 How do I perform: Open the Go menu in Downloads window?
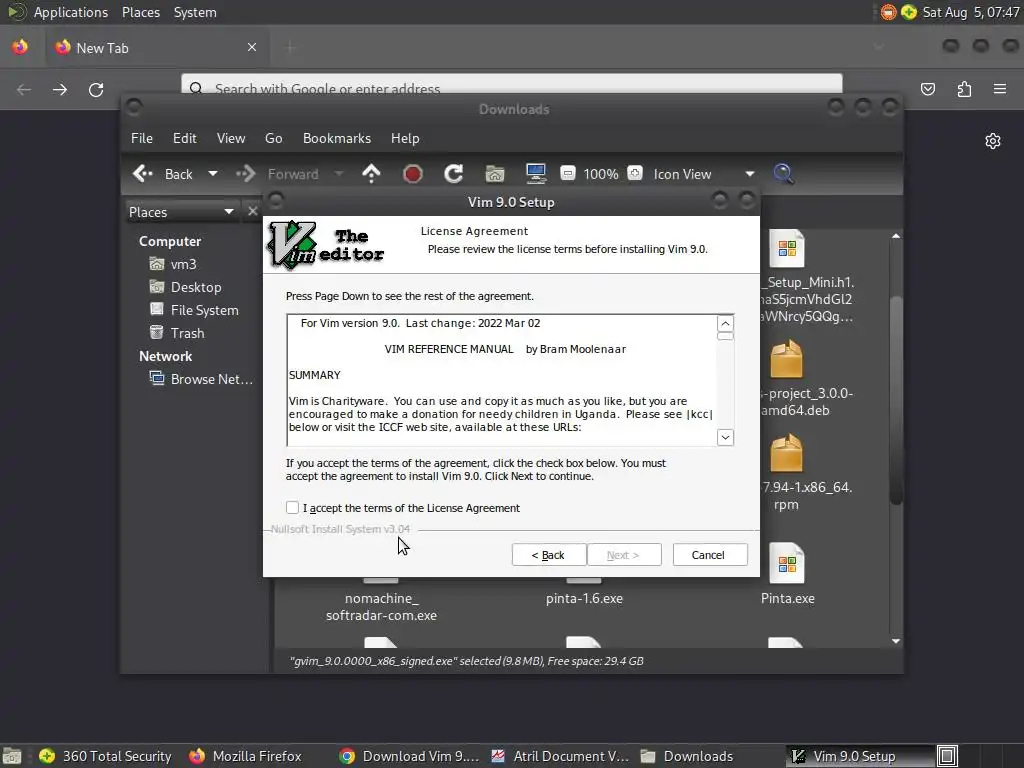tap(274, 138)
